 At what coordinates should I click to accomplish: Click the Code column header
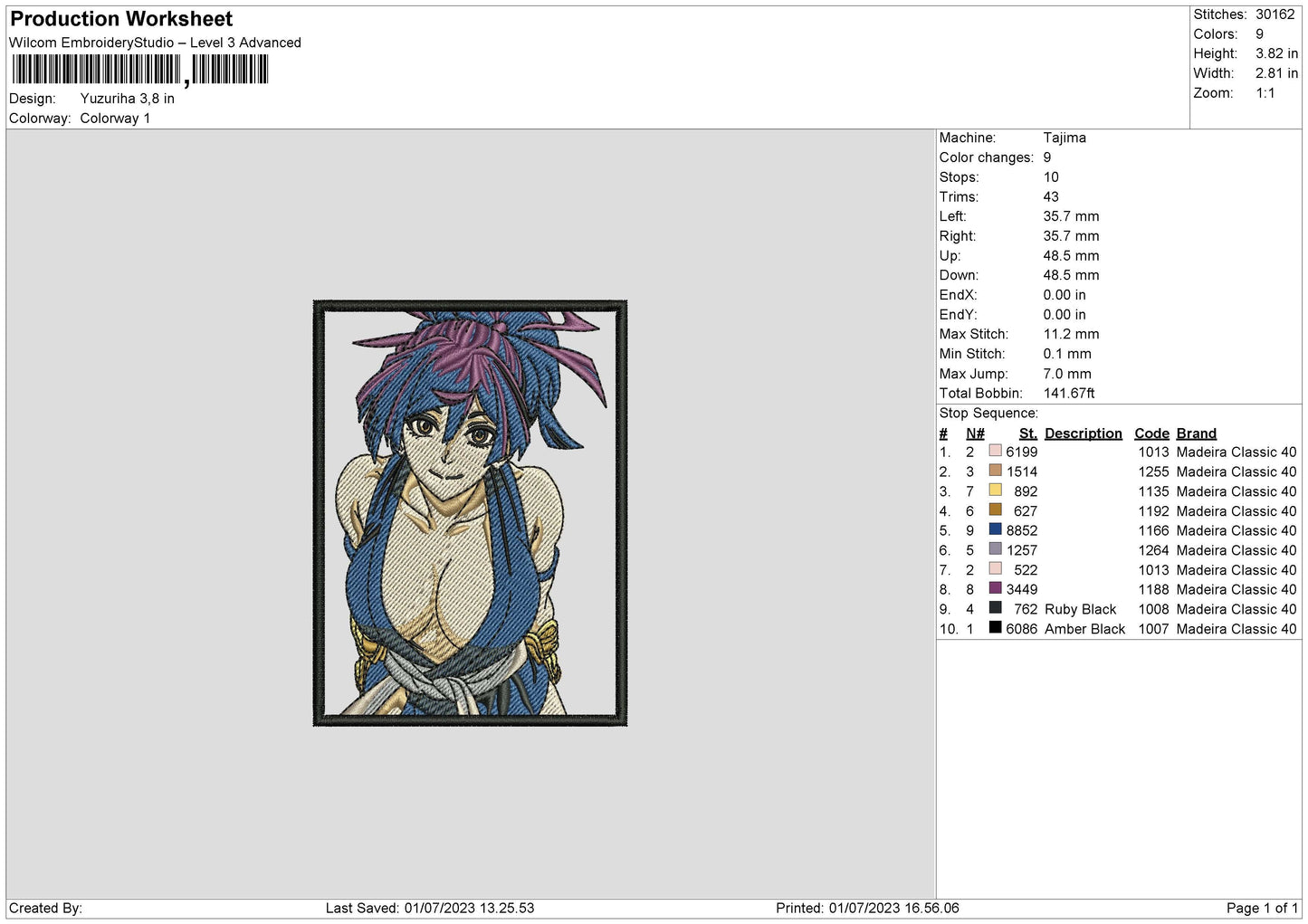[1152, 433]
